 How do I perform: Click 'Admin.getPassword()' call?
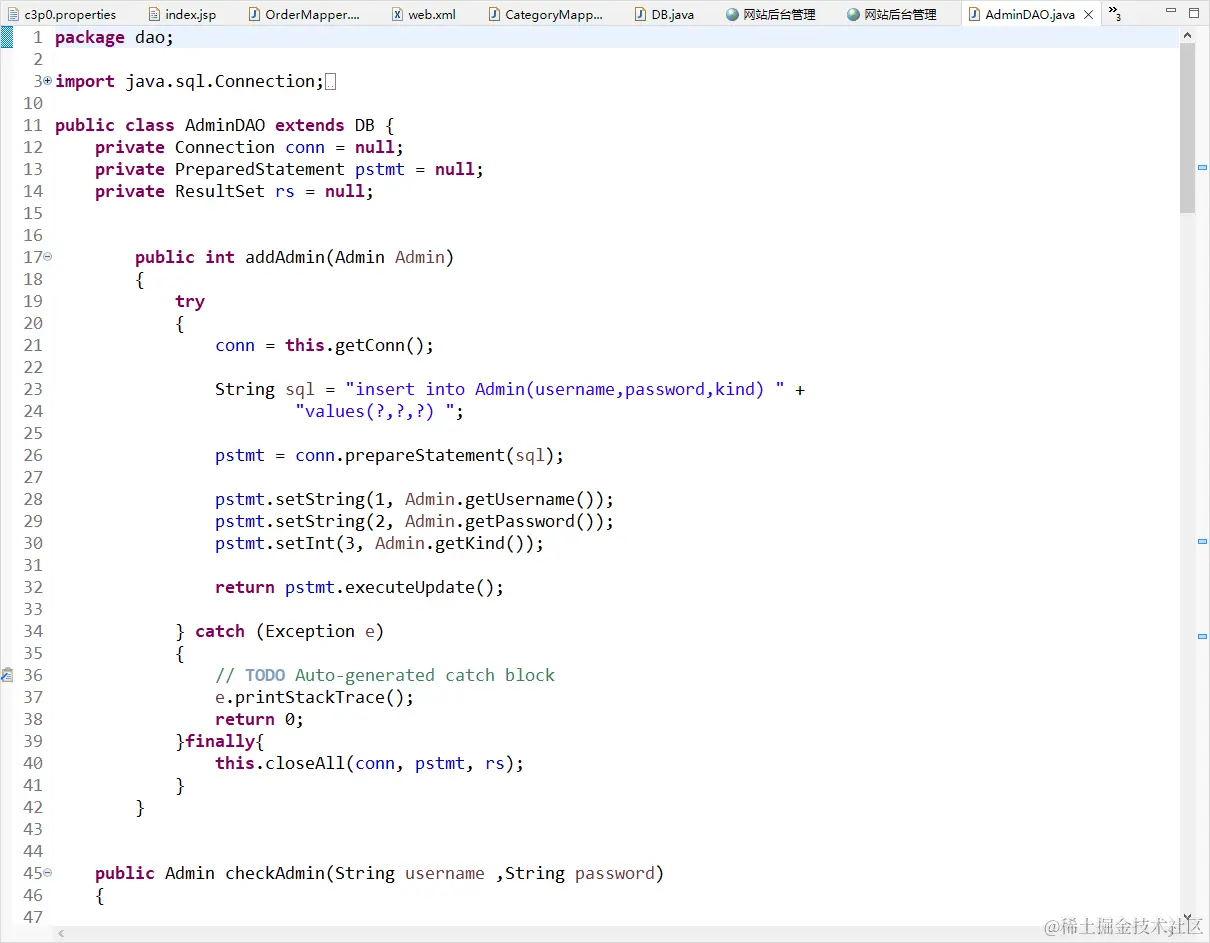click(x=504, y=522)
